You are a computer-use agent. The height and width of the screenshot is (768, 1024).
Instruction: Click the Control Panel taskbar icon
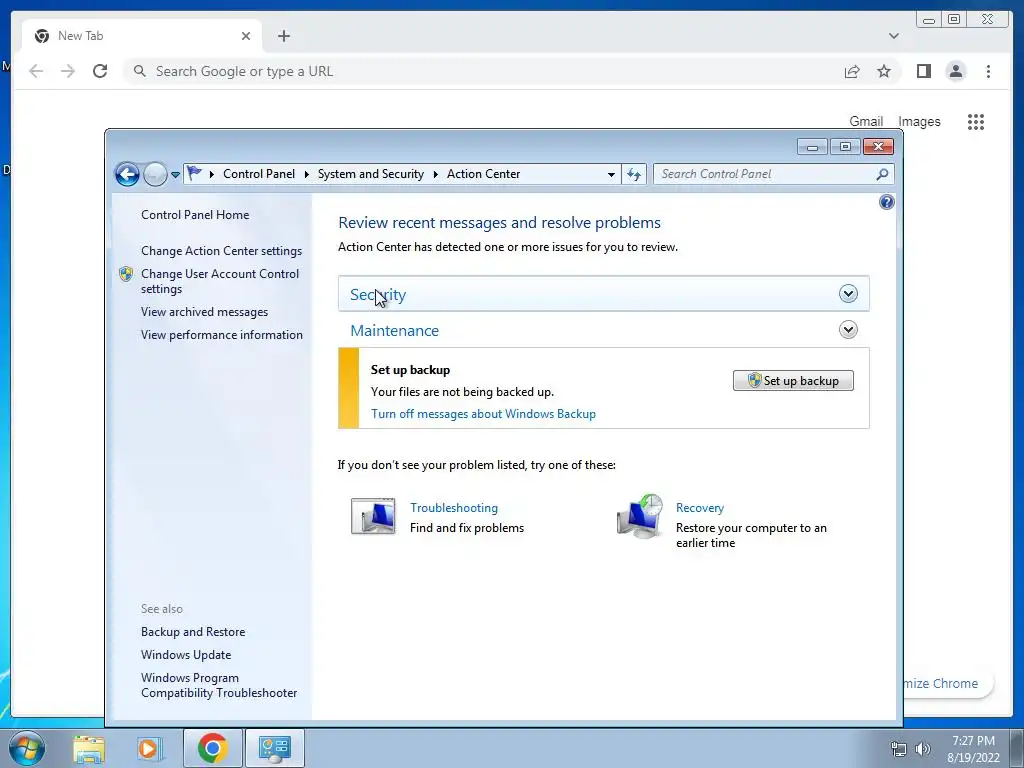275,748
